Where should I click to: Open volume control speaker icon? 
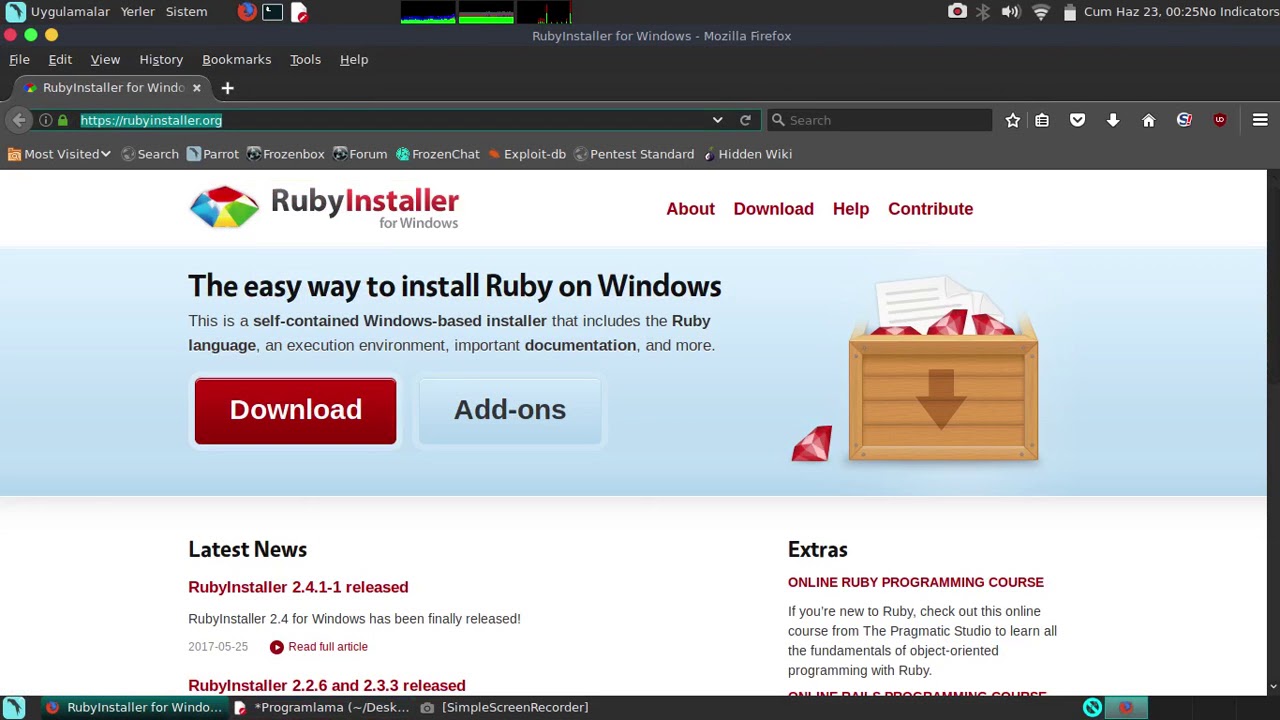pos(1011,12)
